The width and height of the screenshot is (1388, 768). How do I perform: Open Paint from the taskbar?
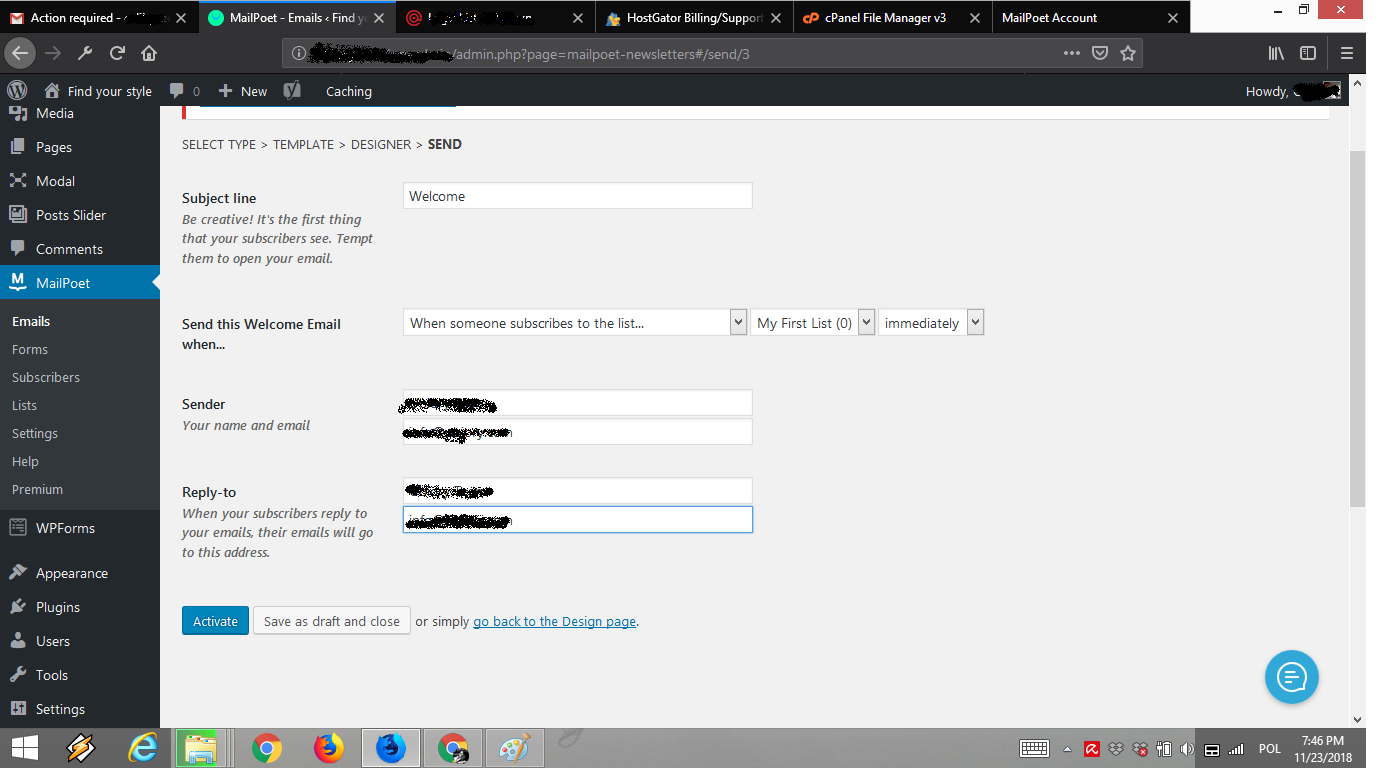[515, 748]
